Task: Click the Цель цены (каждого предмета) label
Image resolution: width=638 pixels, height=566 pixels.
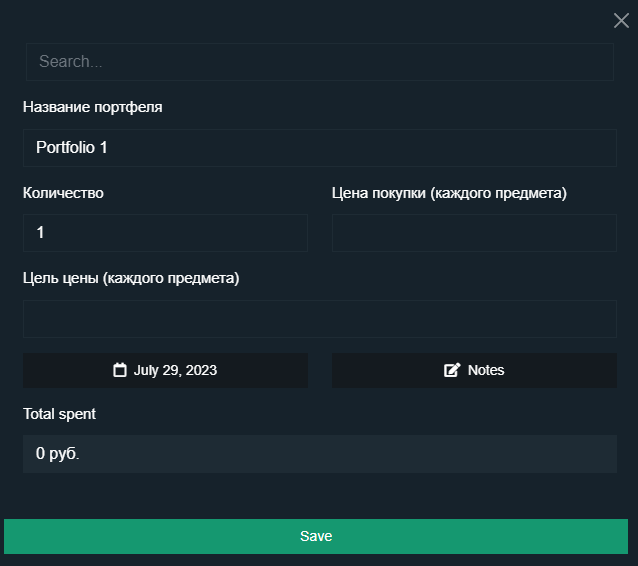Action: (131, 278)
